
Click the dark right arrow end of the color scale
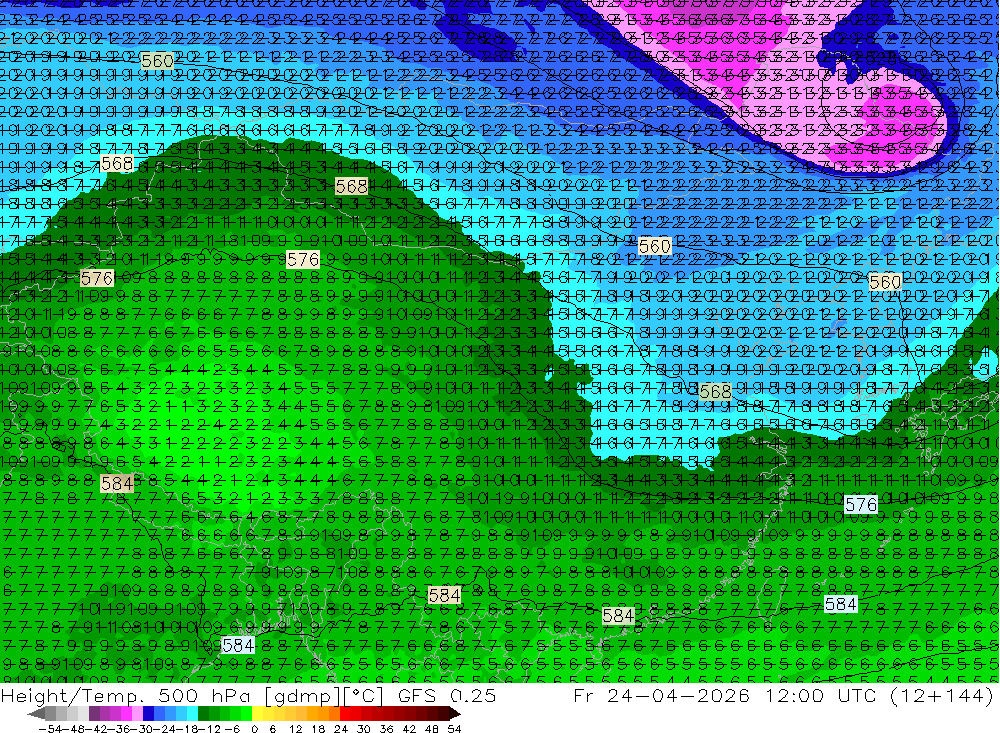click(455, 714)
